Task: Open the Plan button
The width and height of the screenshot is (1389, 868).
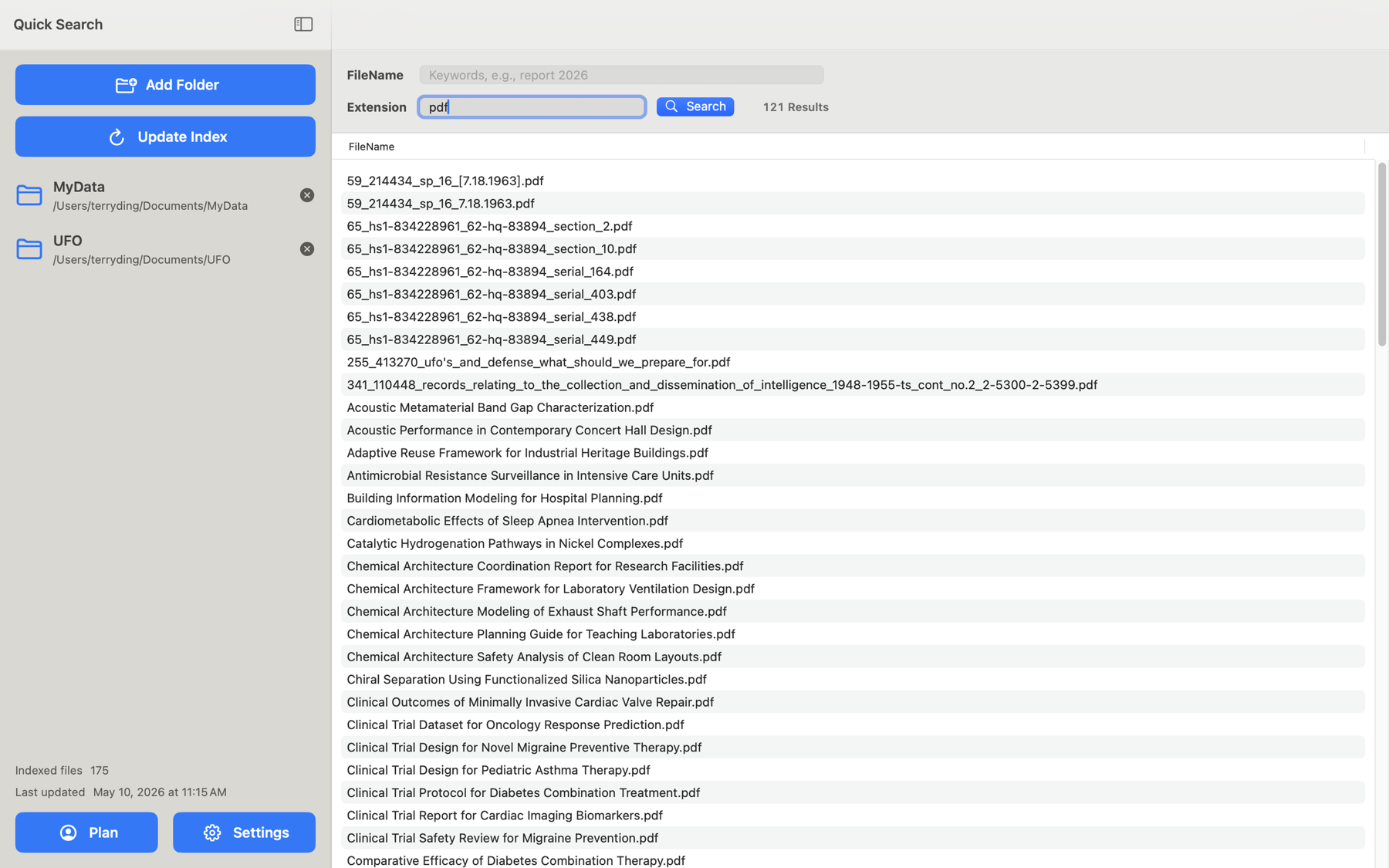Action: coord(86,833)
